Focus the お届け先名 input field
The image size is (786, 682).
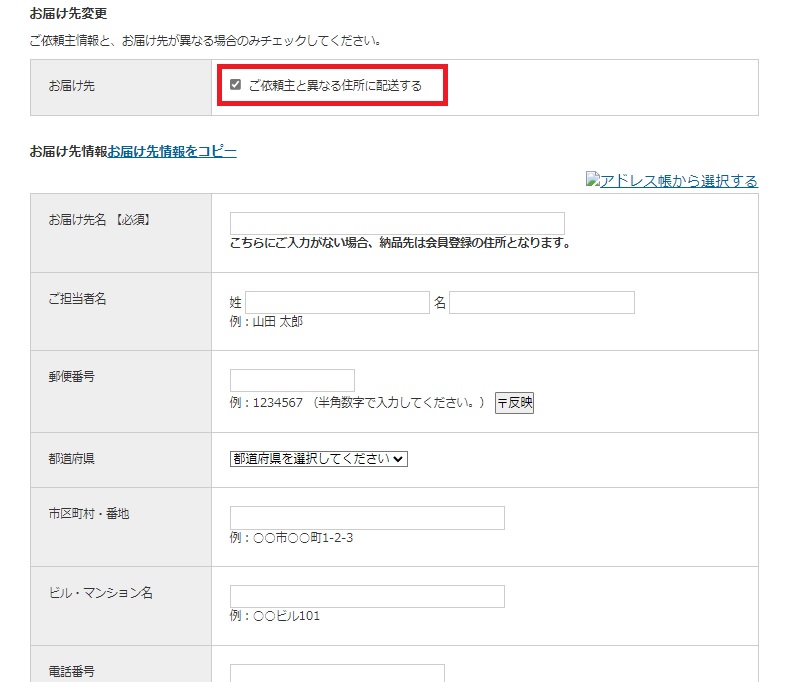(397, 223)
